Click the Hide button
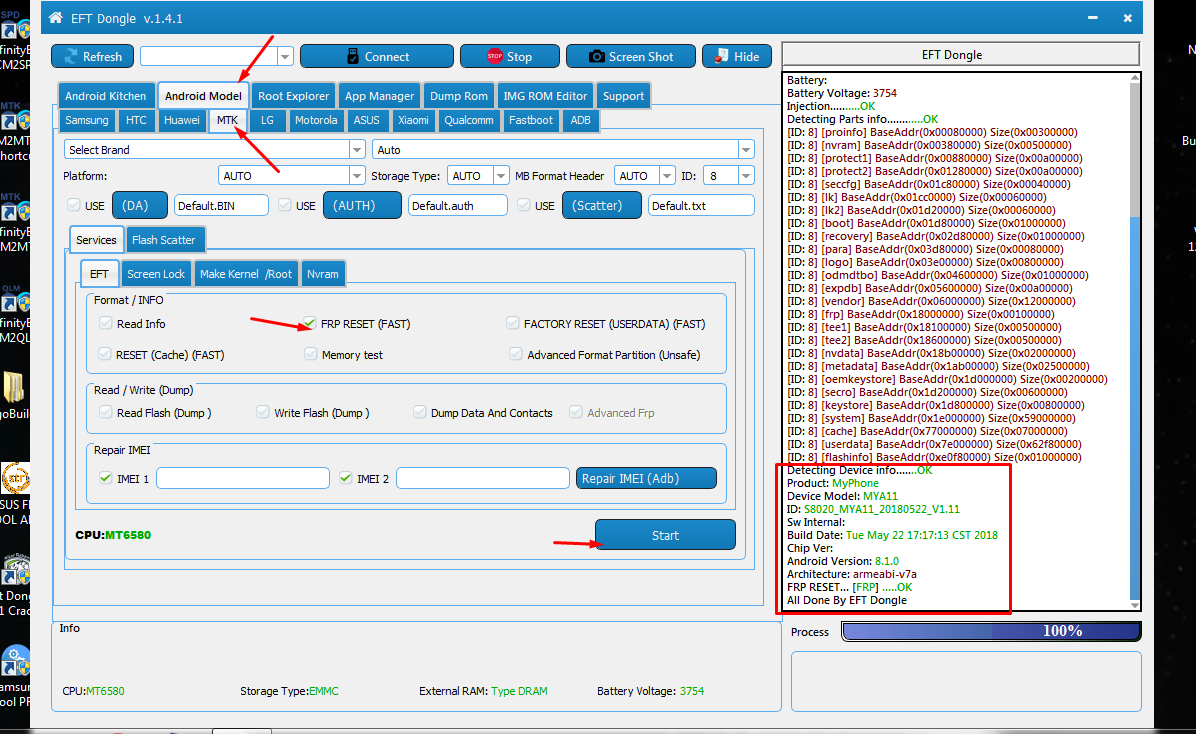The height and width of the screenshot is (734, 1196). click(736, 56)
